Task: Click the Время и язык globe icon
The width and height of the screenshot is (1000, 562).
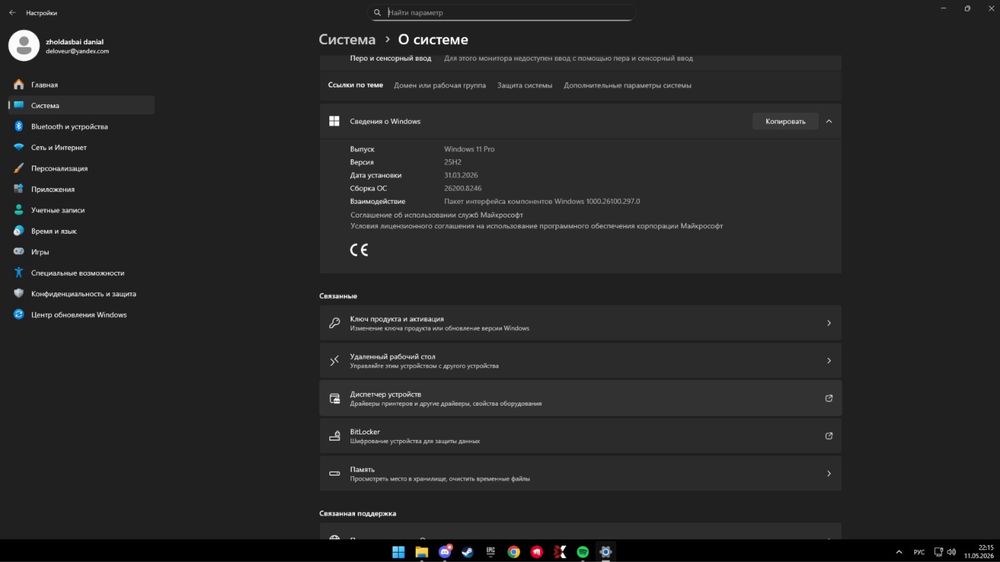Action: pyautogui.click(x=18, y=231)
